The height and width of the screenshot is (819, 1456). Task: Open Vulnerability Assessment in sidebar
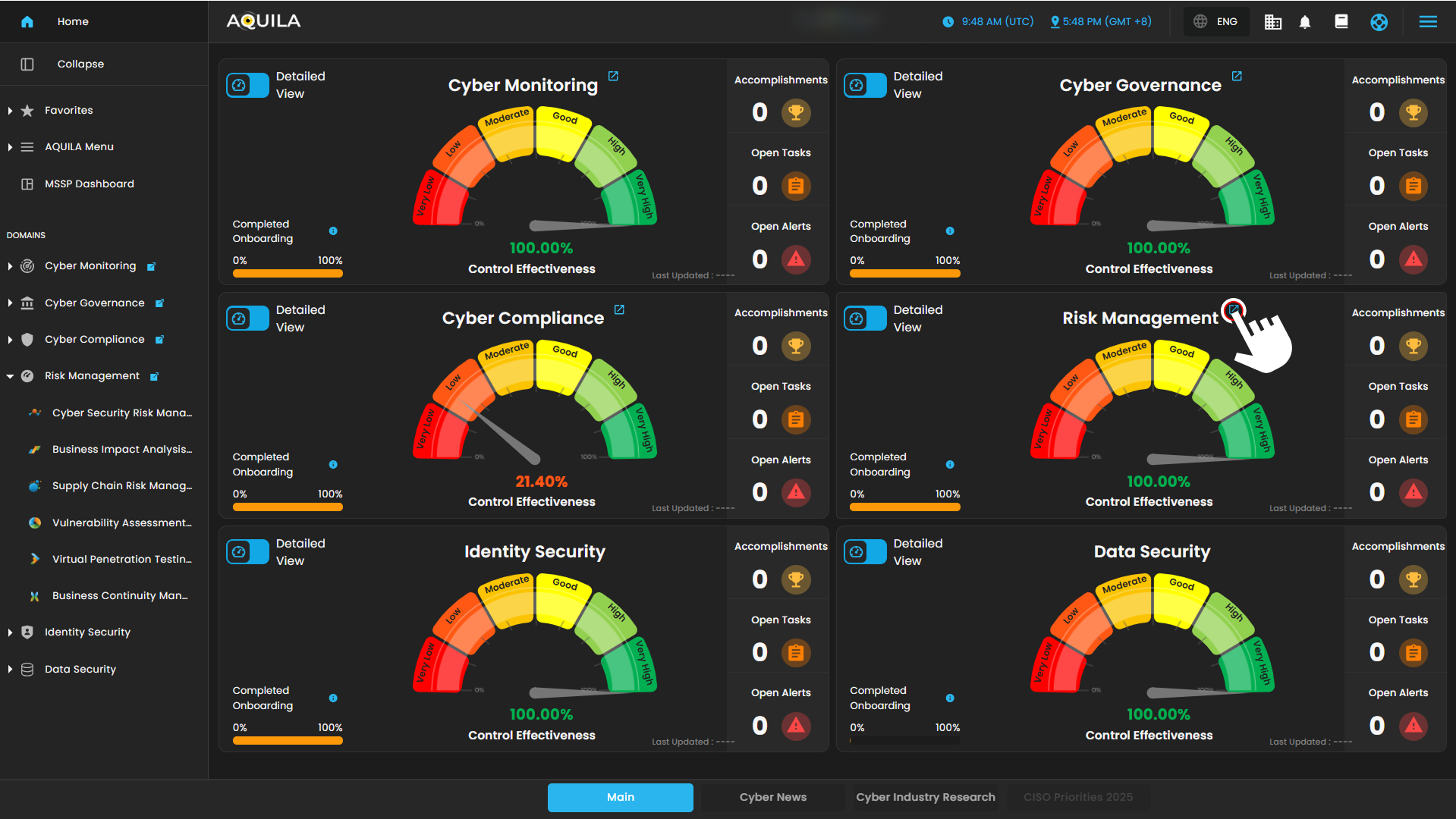point(121,522)
